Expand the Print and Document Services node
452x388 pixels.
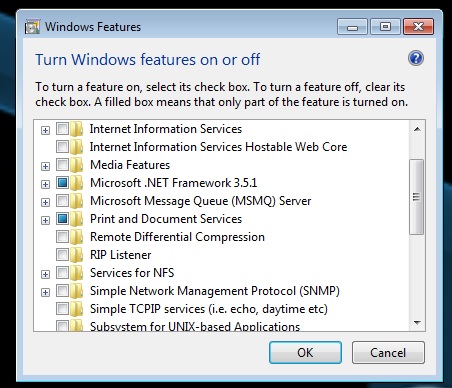coord(45,220)
